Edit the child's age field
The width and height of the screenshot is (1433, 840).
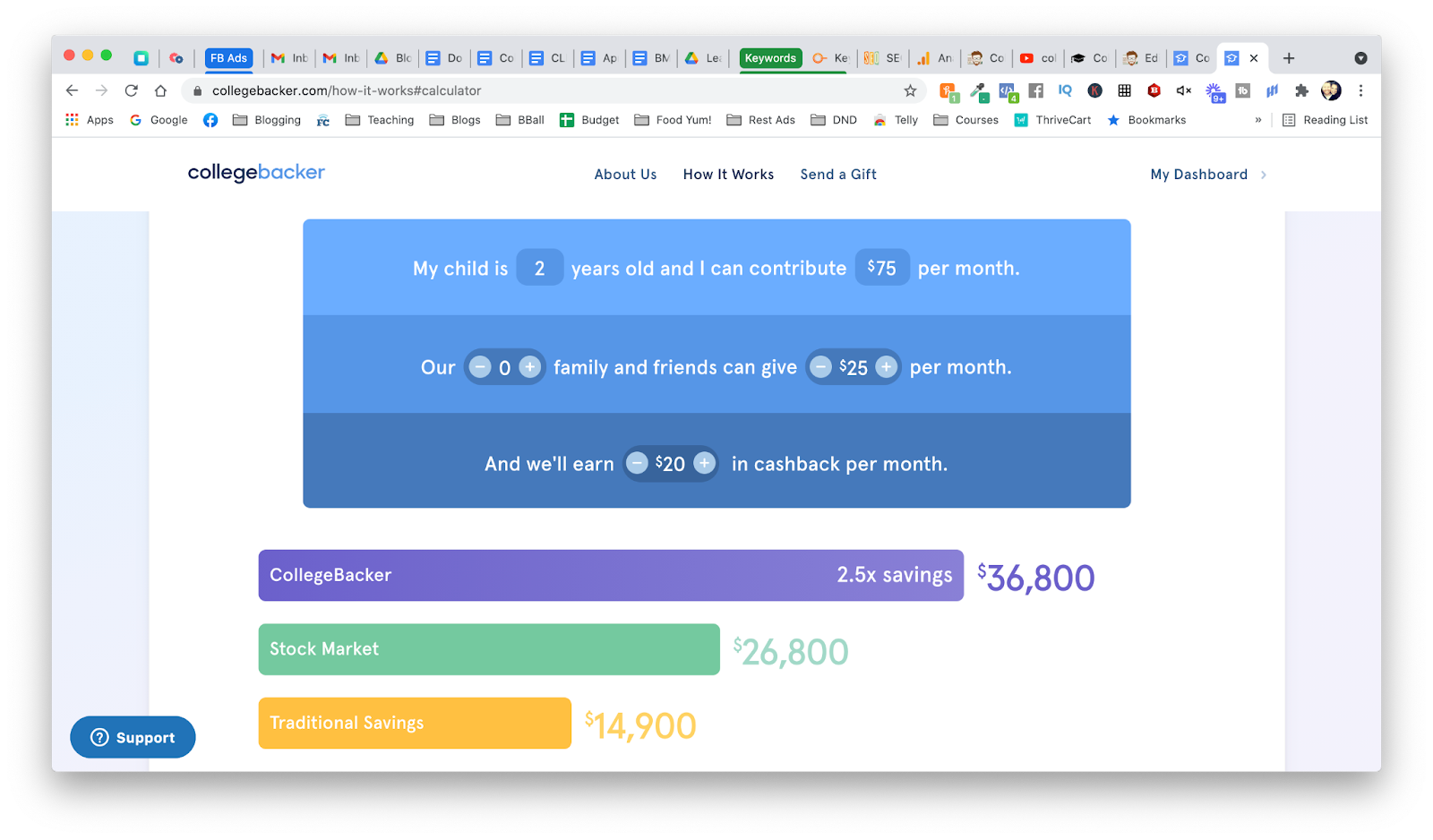pyautogui.click(x=540, y=268)
